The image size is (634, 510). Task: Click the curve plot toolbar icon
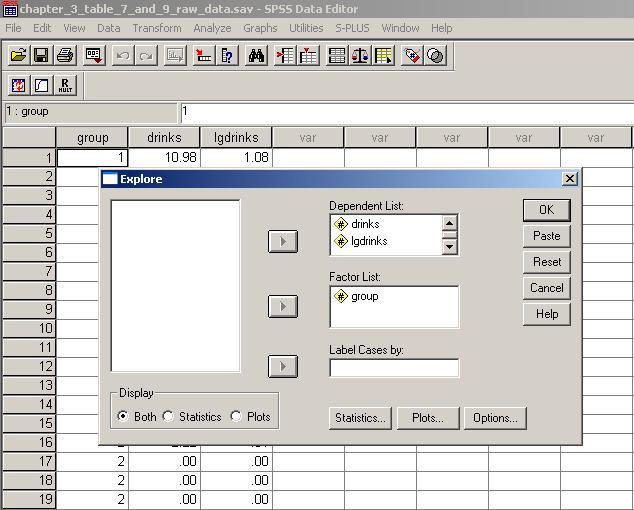click(x=42, y=85)
